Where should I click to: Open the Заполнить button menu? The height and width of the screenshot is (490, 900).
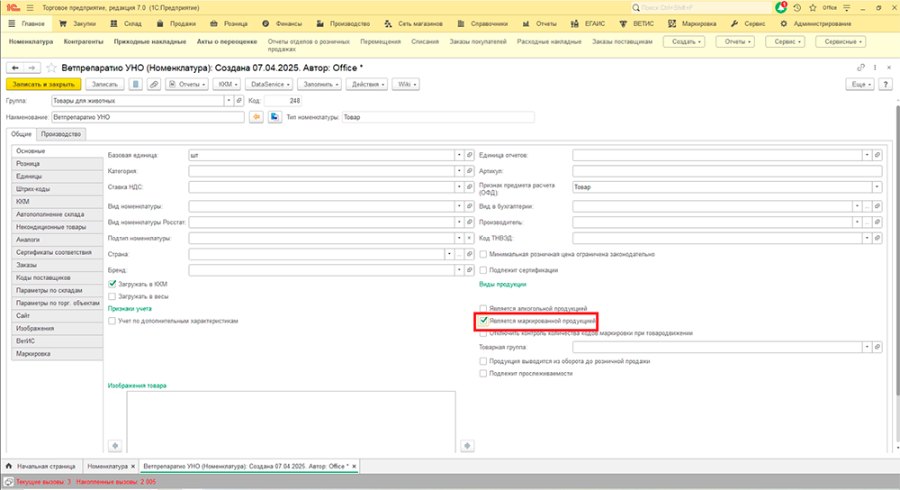tap(320, 84)
